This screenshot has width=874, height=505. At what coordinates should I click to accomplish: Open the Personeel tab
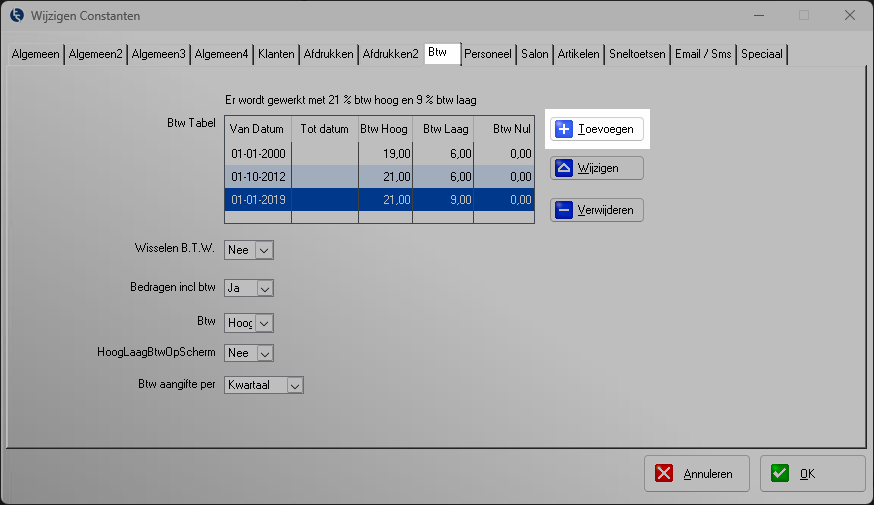pyautogui.click(x=488, y=54)
